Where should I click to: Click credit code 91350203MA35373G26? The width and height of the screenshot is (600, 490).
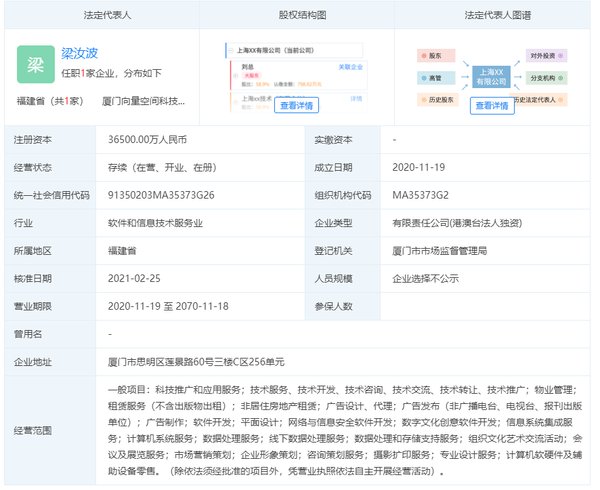(x=161, y=195)
